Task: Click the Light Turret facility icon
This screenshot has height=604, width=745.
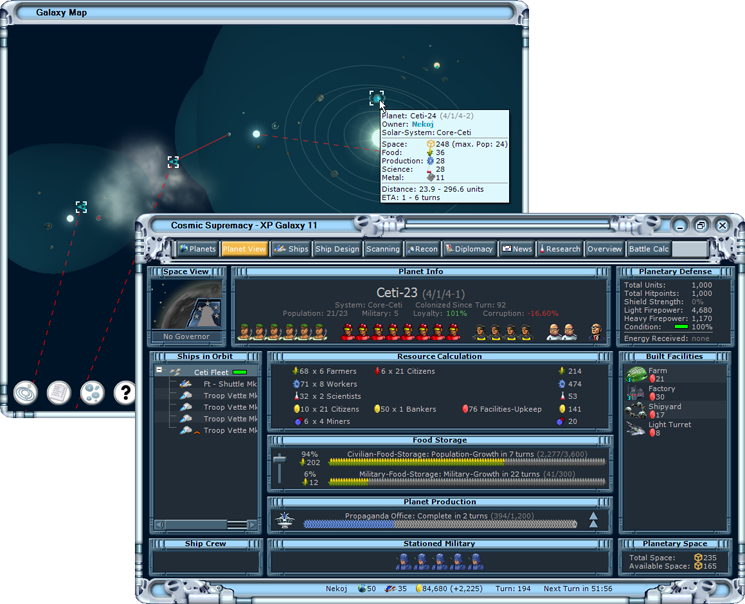Action: pos(636,429)
